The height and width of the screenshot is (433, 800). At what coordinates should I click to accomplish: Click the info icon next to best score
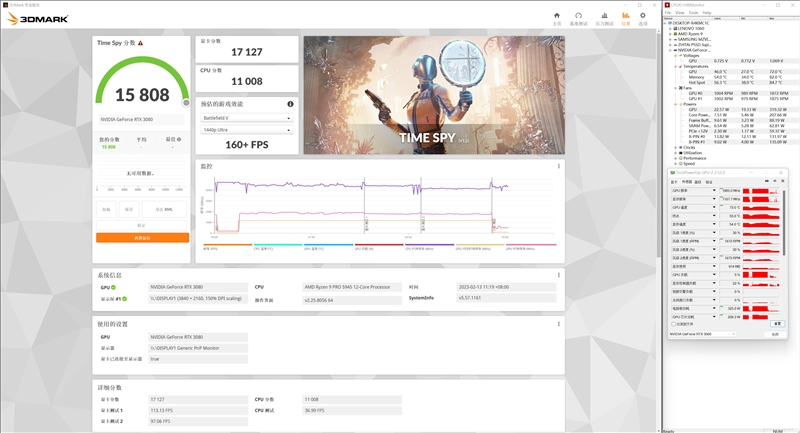click(179, 139)
